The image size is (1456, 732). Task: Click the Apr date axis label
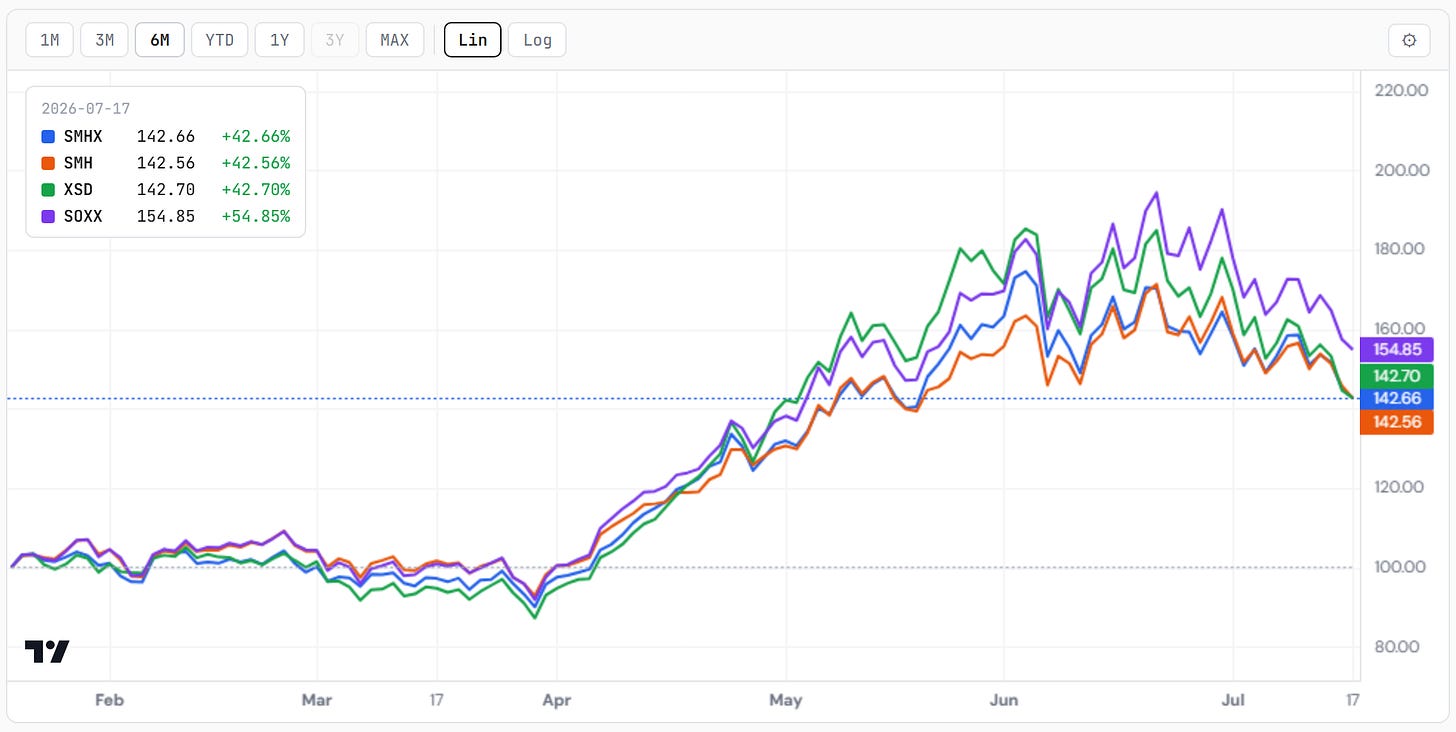point(557,701)
